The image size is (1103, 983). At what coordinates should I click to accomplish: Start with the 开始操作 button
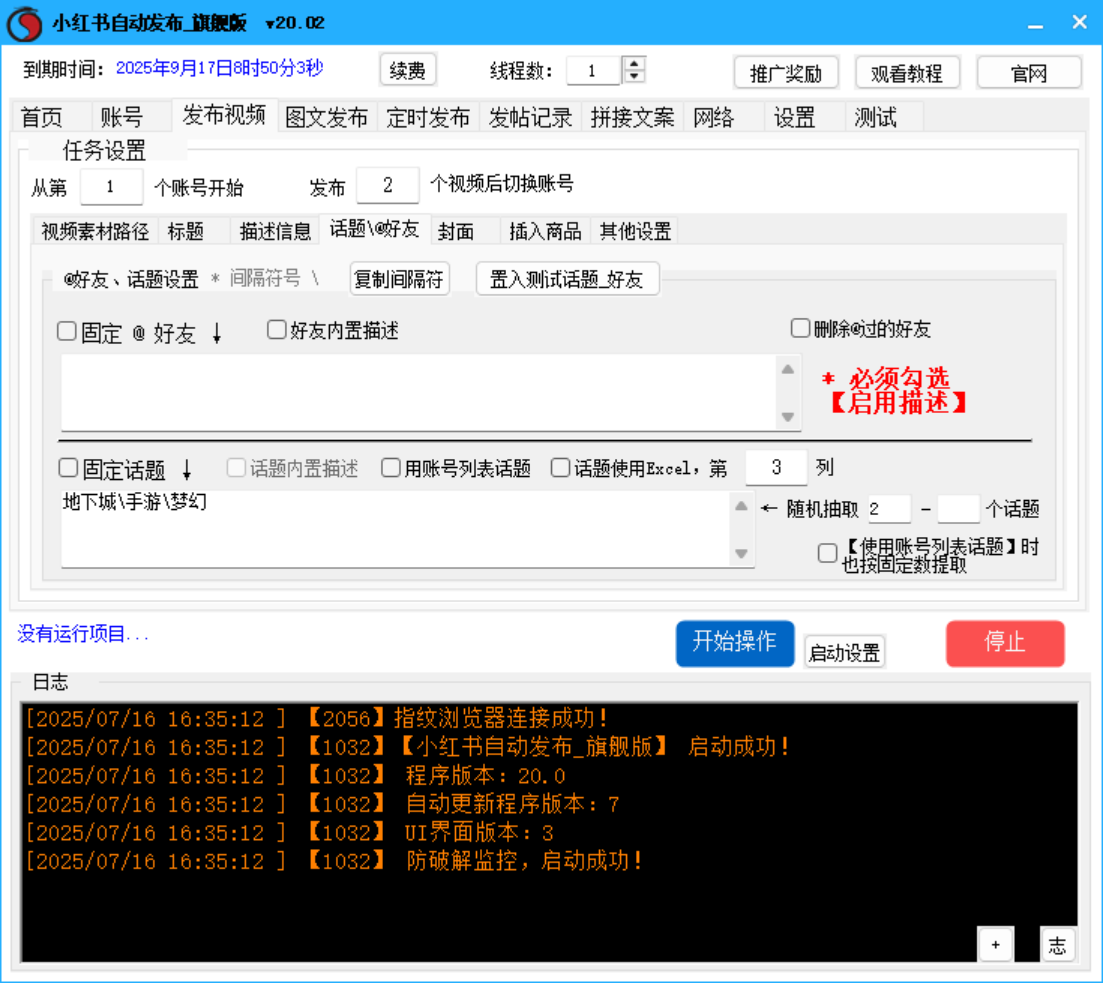[x=735, y=643]
